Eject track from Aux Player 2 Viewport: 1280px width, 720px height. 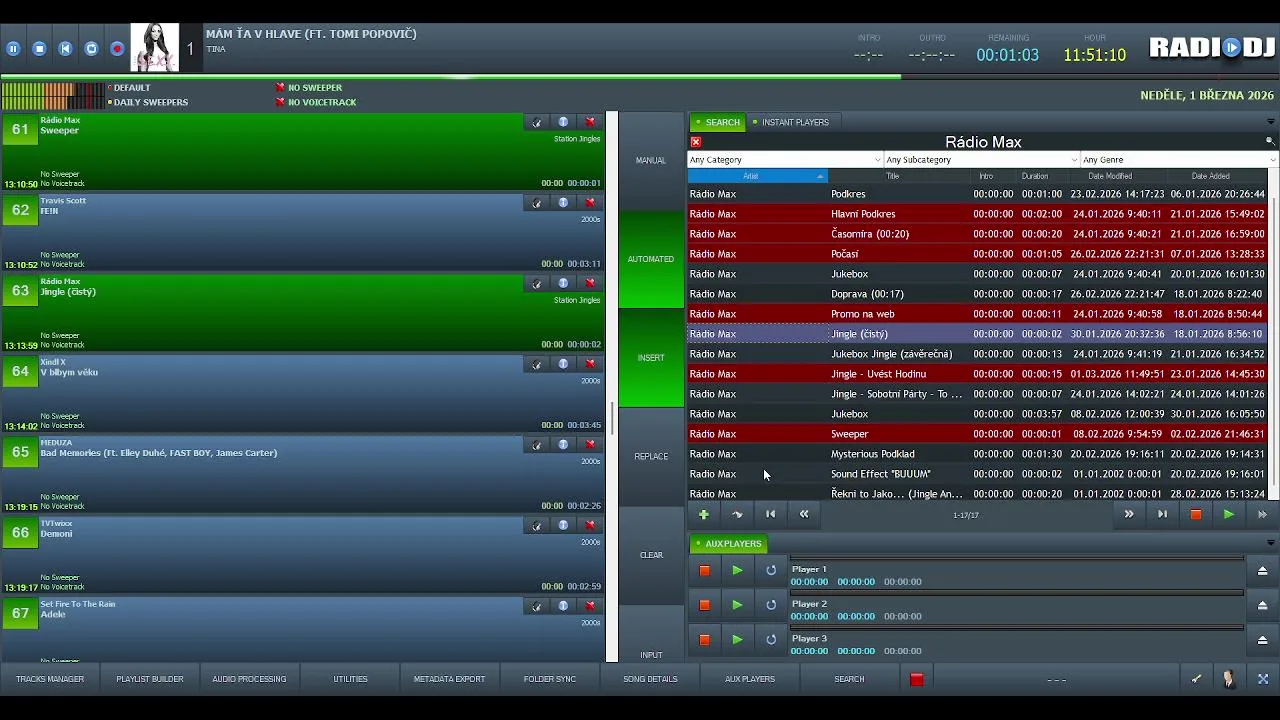tap(1262, 605)
